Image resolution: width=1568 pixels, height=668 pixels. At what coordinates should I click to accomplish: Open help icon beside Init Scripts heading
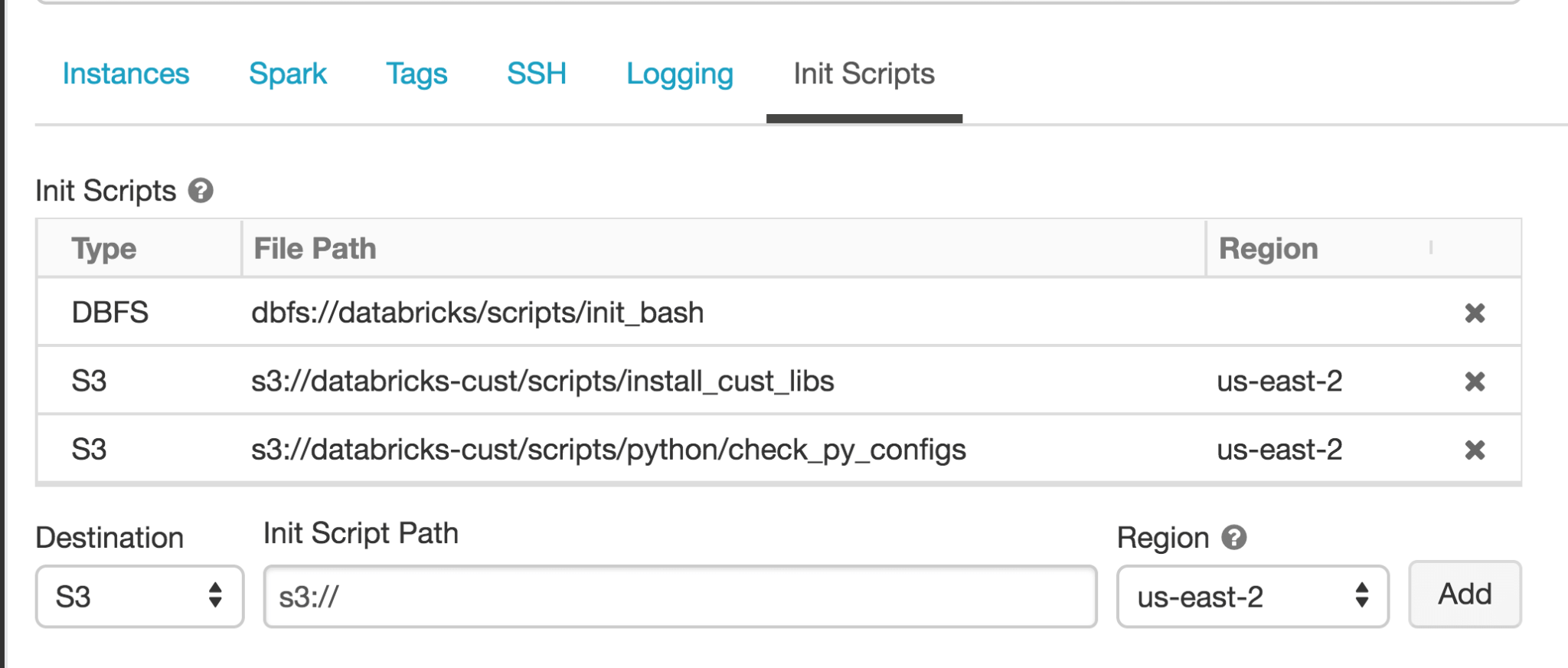click(x=201, y=191)
